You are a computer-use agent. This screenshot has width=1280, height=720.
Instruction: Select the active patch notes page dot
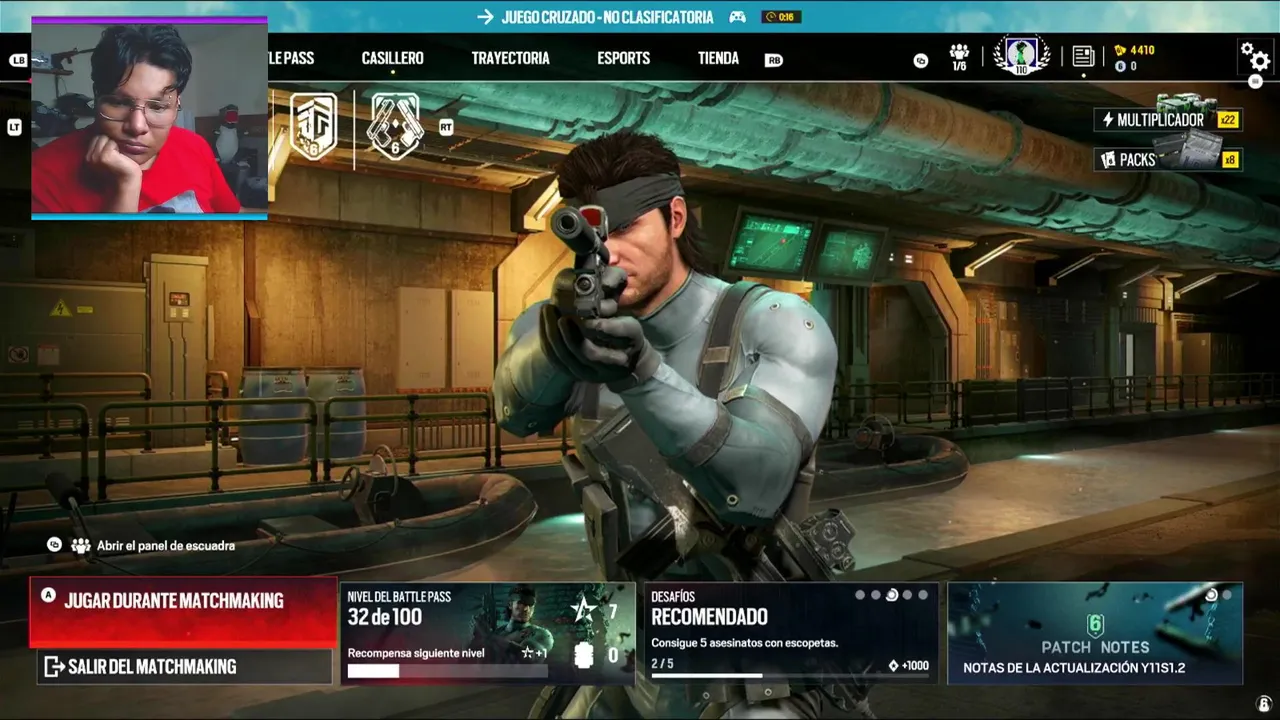[x=1212, y=595]
